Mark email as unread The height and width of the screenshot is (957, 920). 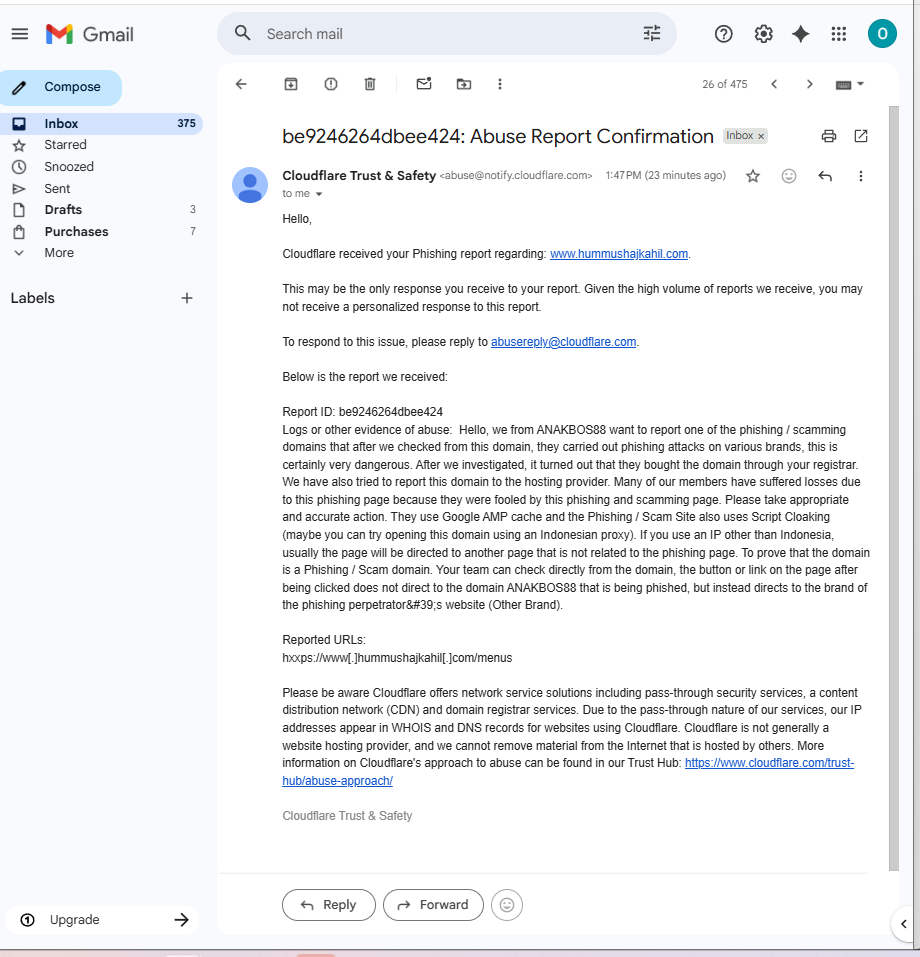(424, 84)
